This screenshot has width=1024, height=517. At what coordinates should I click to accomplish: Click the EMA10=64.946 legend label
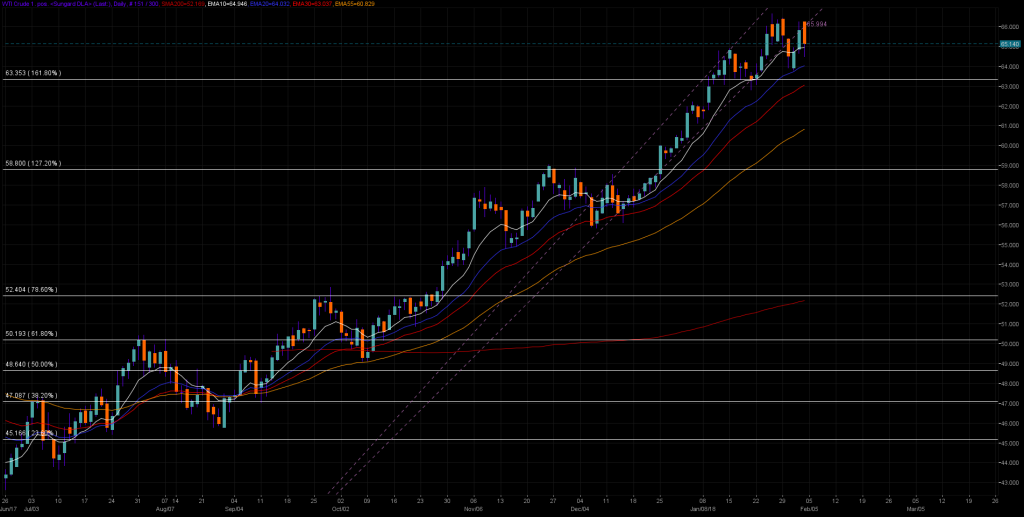(227, 4)
